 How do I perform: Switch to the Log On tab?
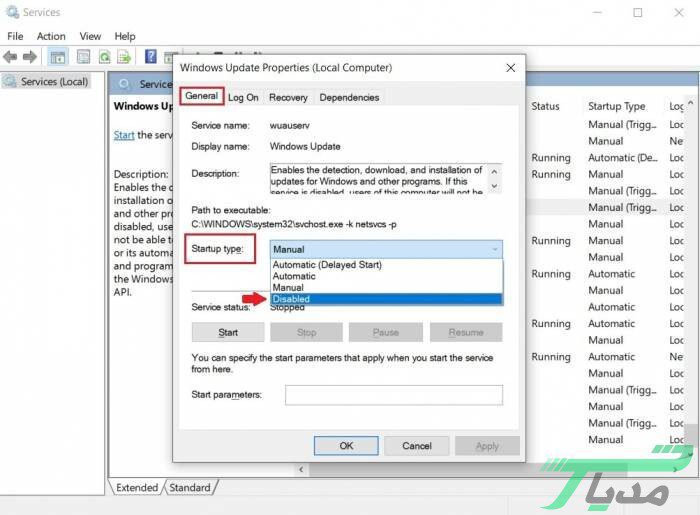(x=243, y=97)
